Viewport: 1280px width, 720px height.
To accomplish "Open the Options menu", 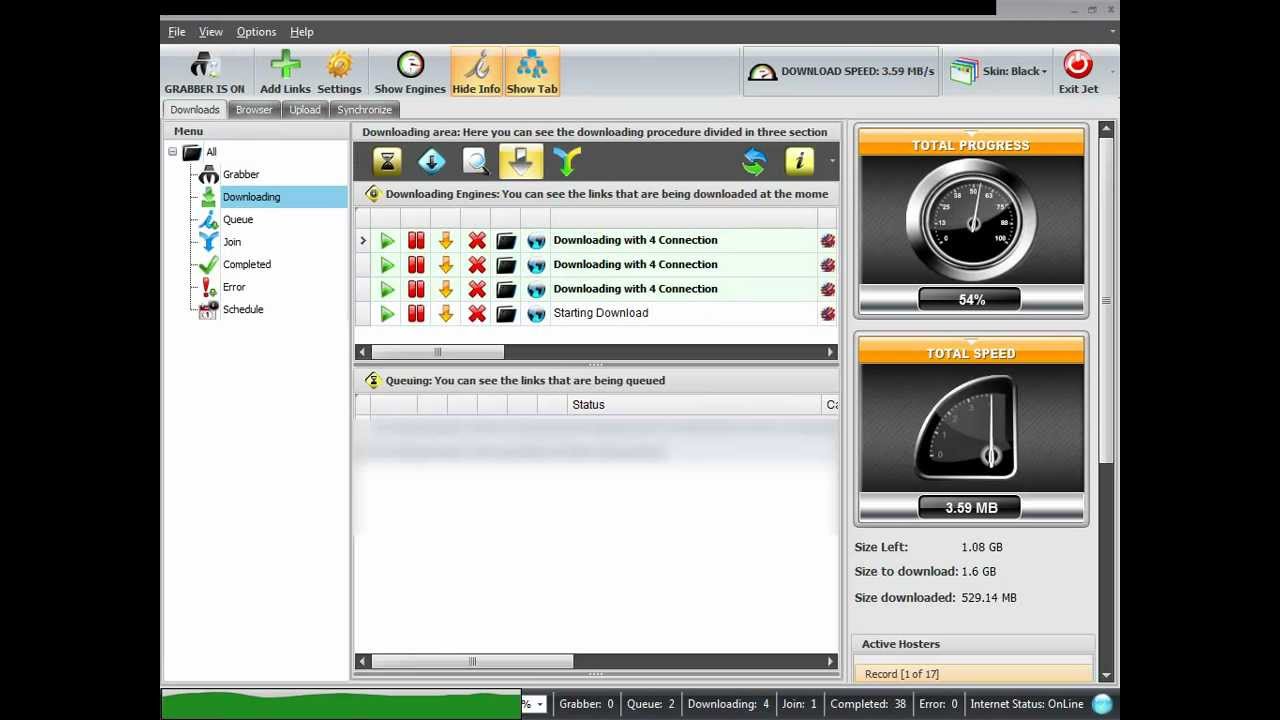I will (256, 32).
